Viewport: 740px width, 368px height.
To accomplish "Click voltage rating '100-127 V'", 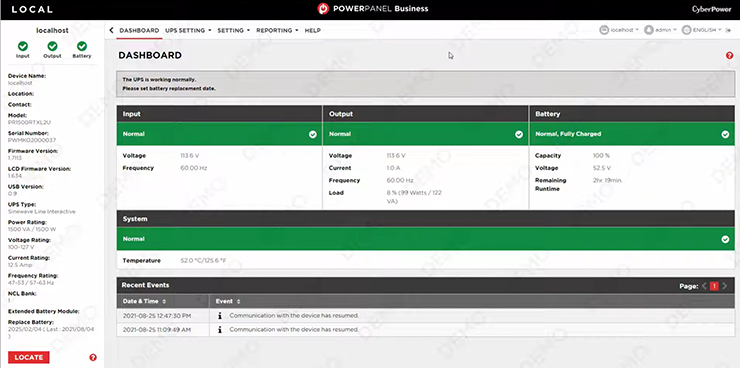I will pos(21,247).
